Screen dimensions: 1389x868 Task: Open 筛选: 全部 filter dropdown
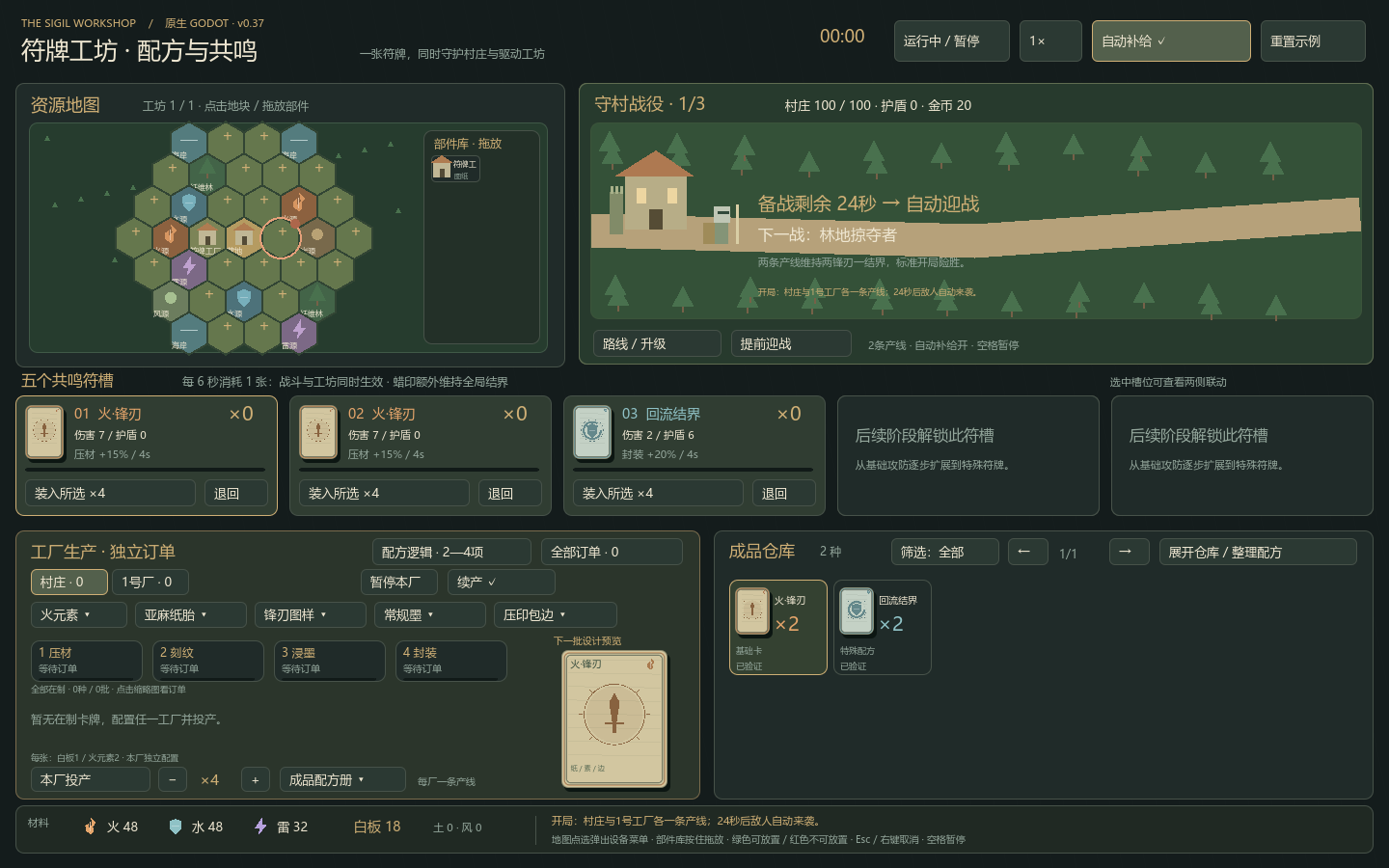coord(945,552)
